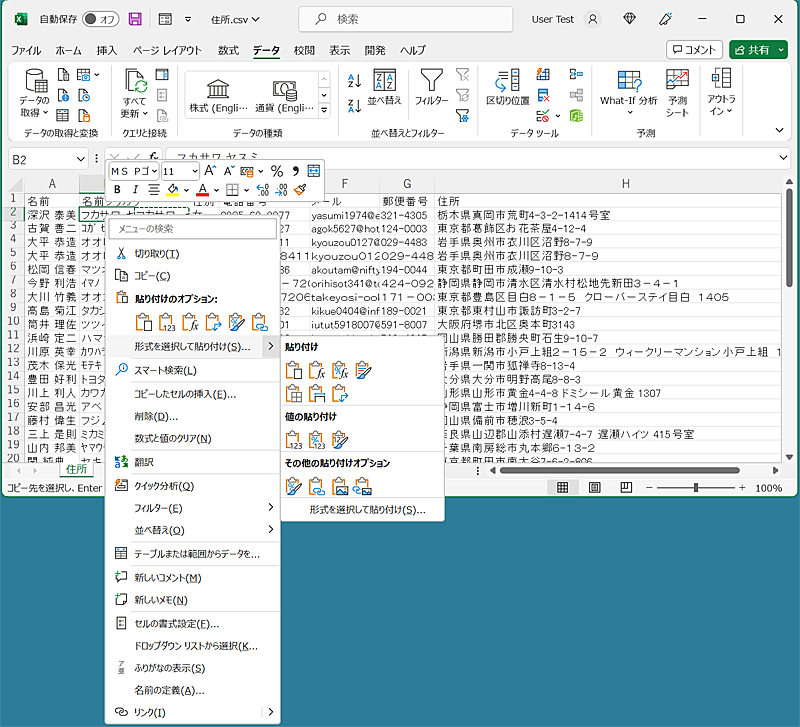Open the 予測シート forecast sheet tool
800x727 pixels.
pyautogui.click(x=677, y=93)
